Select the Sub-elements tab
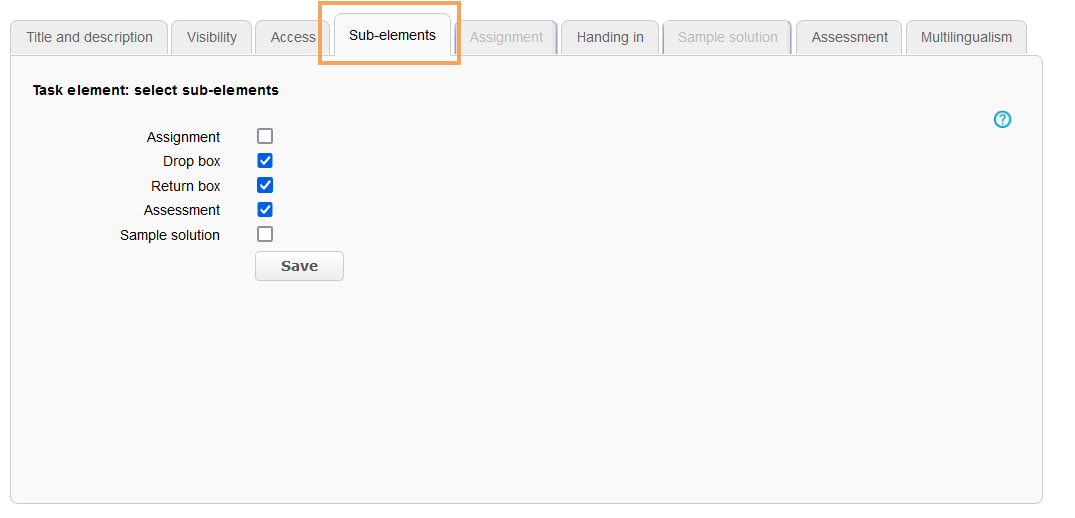Viewport: 1075px width, 518px height. point(392,36)
